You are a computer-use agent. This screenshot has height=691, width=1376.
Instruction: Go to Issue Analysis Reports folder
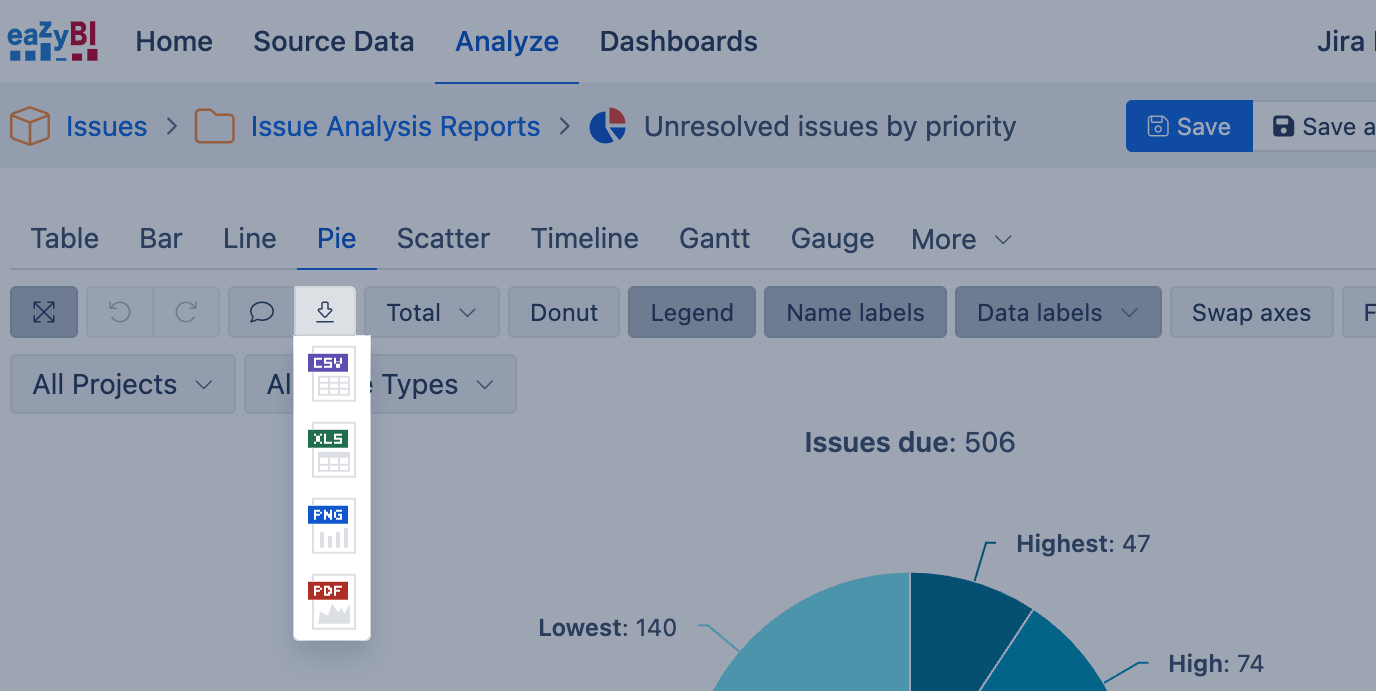[x=395, y=127]
